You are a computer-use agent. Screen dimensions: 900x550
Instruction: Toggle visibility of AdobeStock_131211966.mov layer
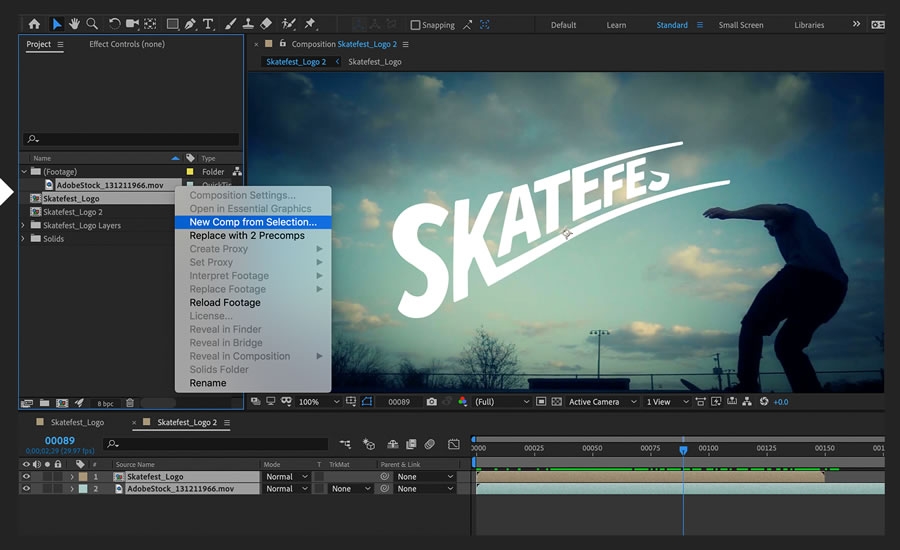tap(26, 489)
